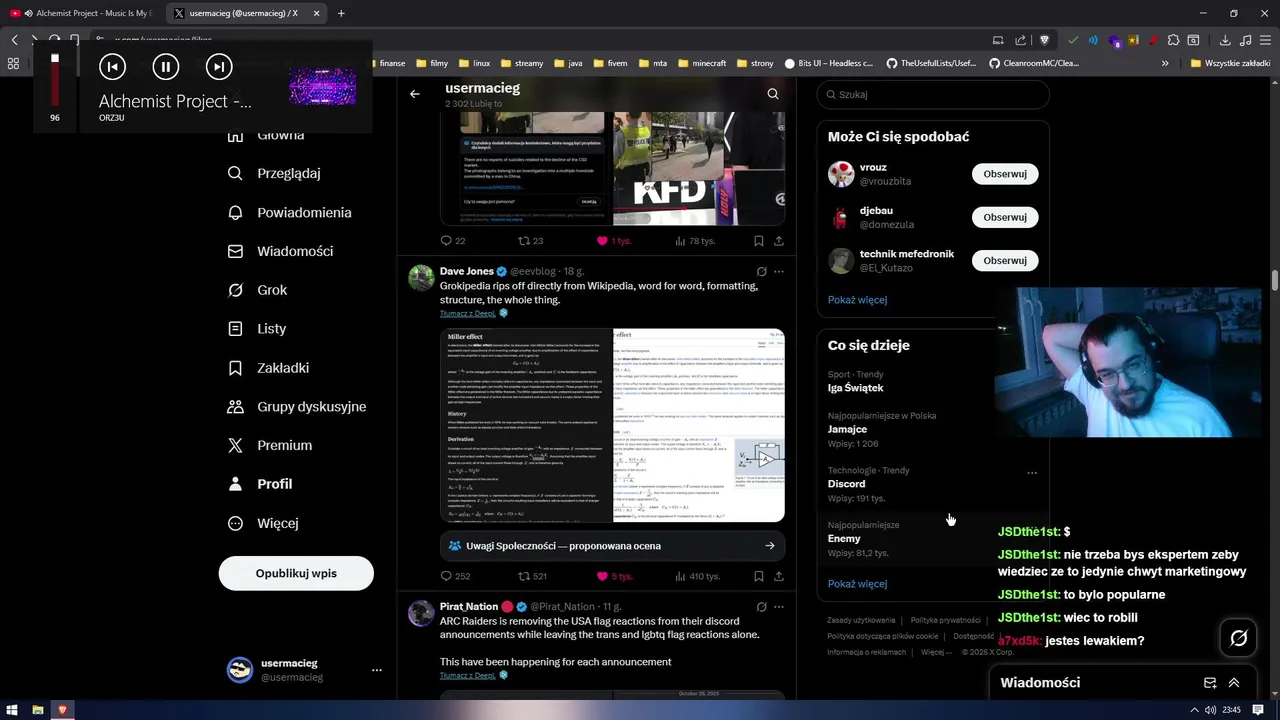Open options dots for Discord trend
The image size is (1280, 720).
click(1032, 473)
